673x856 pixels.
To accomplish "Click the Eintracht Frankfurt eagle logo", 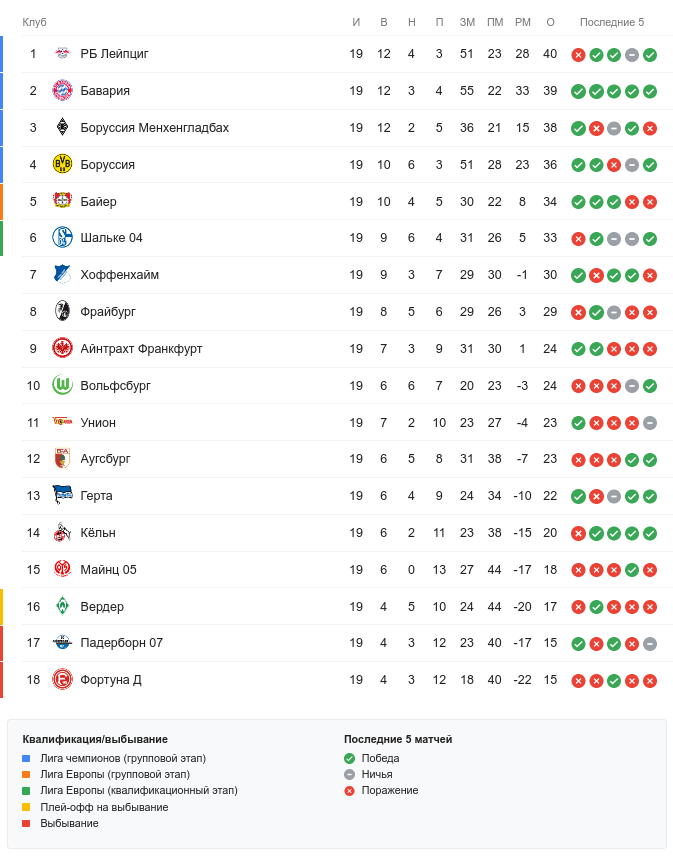I will pos(63,349).
